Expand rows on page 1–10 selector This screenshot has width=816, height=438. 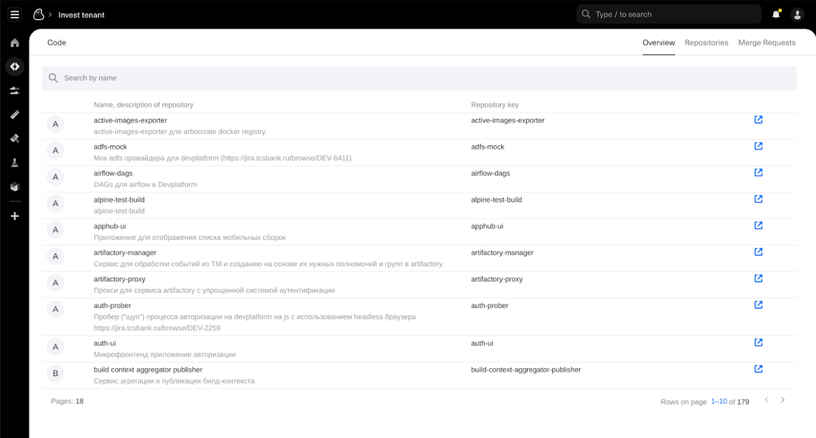point(720,401)
